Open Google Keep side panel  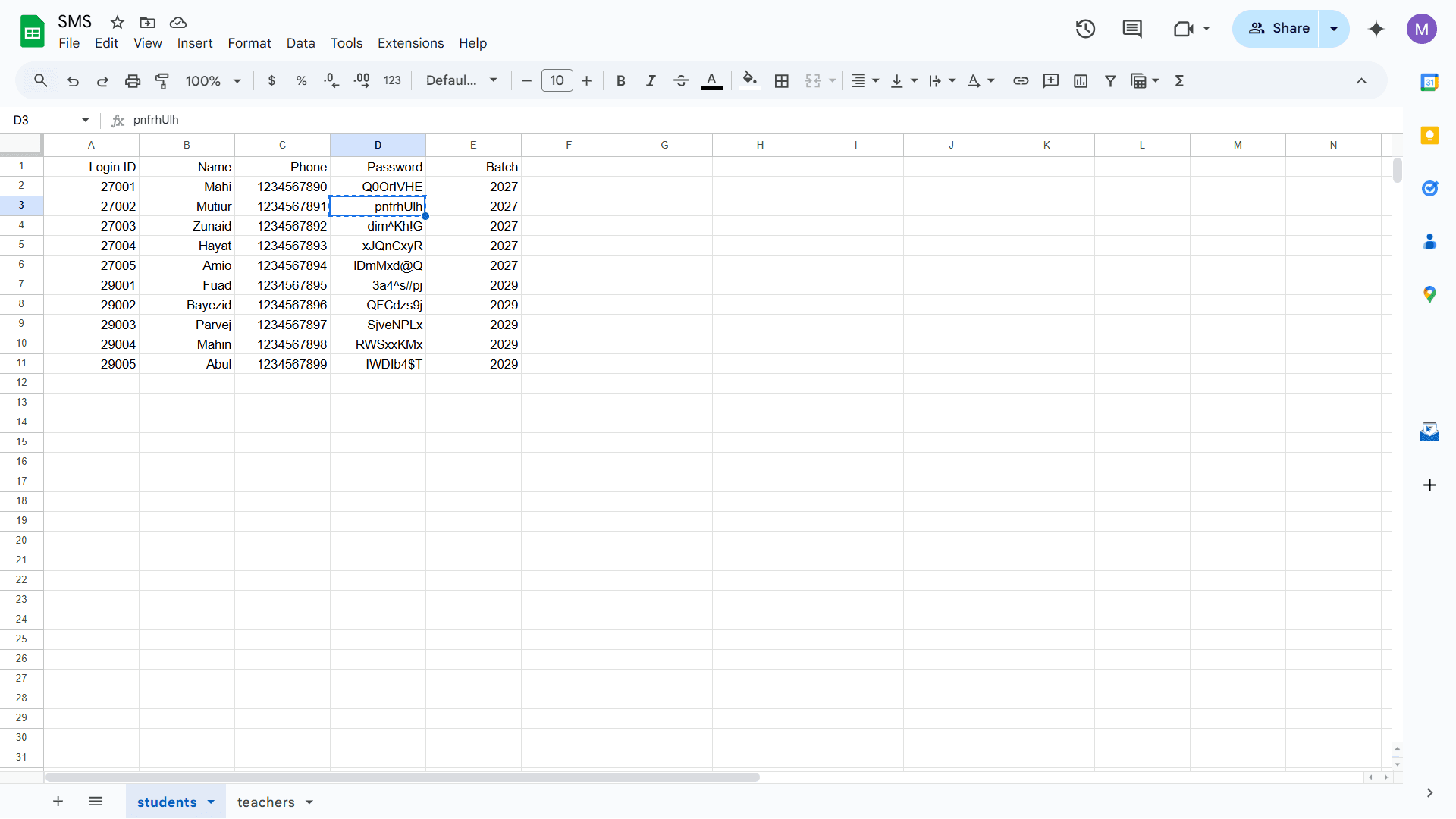click(1429, 136)
